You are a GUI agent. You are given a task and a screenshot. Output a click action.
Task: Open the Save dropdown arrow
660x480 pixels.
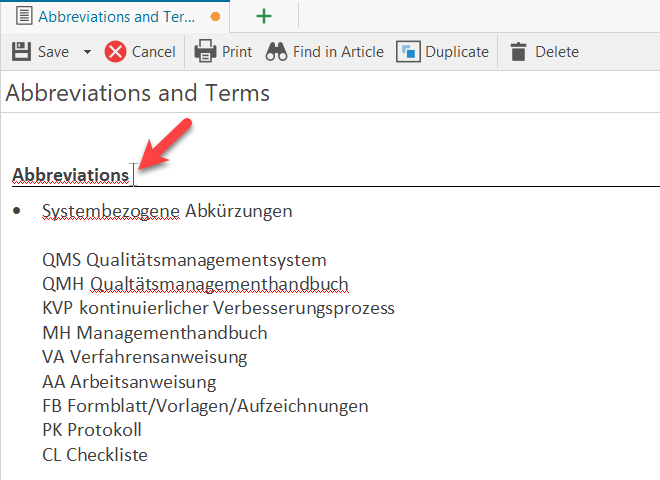(87, 52)
